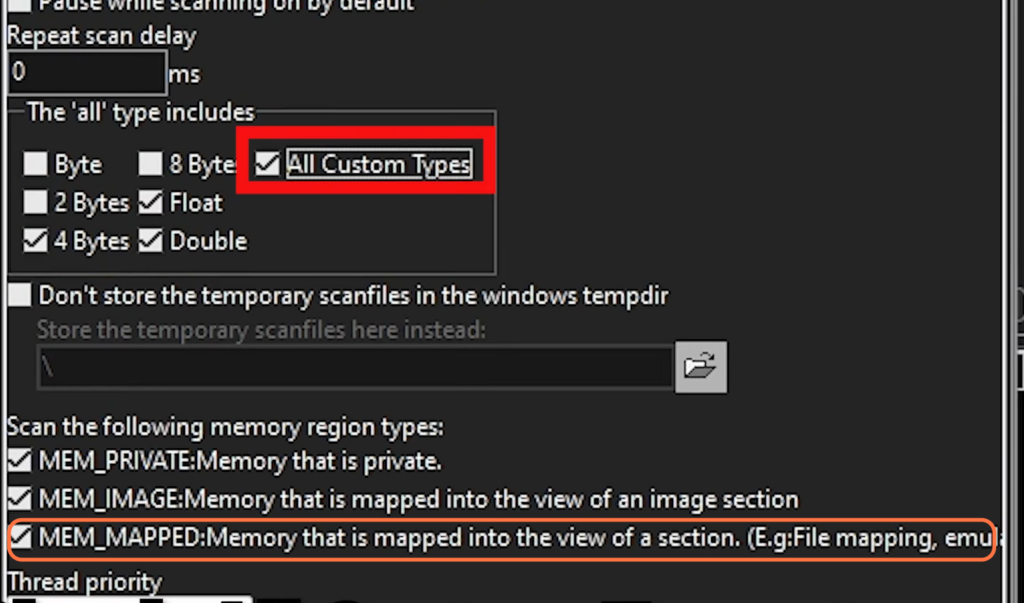Uncheck MEM_PRIVATE memory region option
This screenshot has width=1024, height=603.
coord(20,461)
